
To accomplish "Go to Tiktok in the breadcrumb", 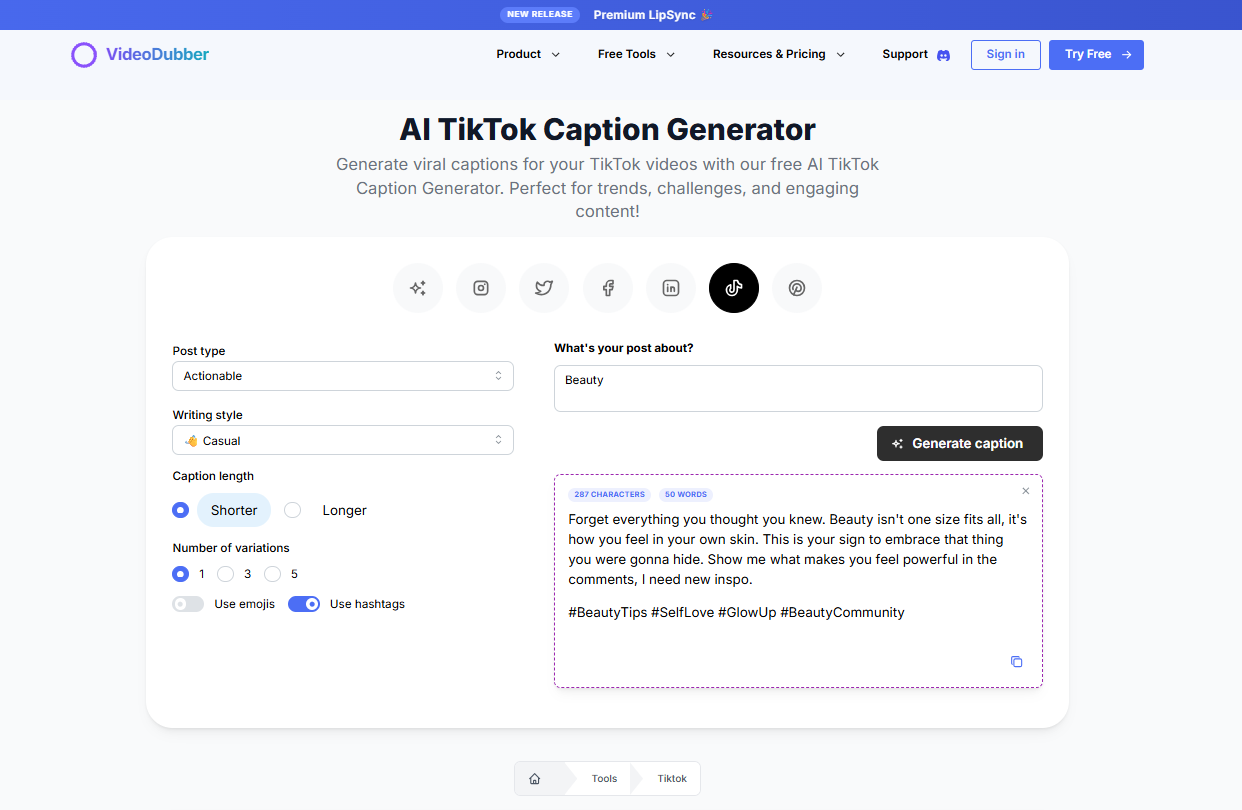I will point(672,779).
